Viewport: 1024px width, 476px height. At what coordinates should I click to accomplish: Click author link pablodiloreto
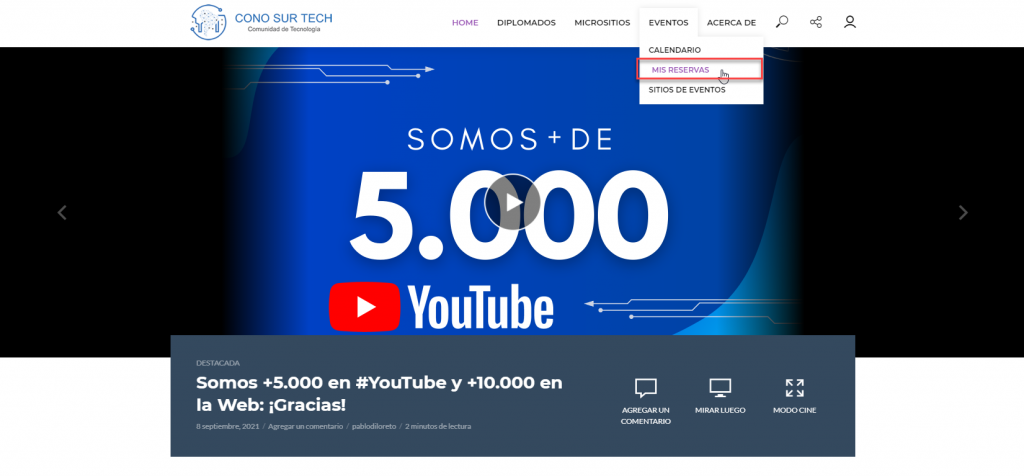374,426
